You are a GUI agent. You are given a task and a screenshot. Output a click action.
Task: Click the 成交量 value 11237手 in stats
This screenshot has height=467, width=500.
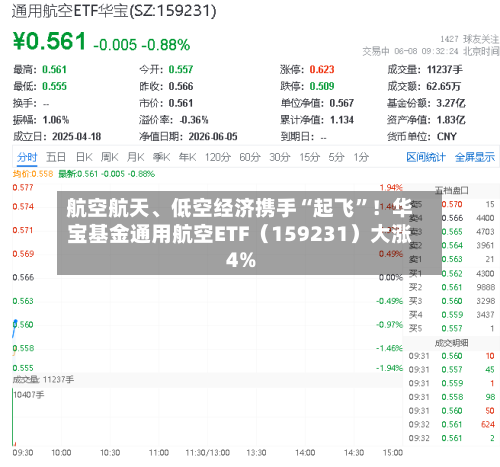coord(445,69)
